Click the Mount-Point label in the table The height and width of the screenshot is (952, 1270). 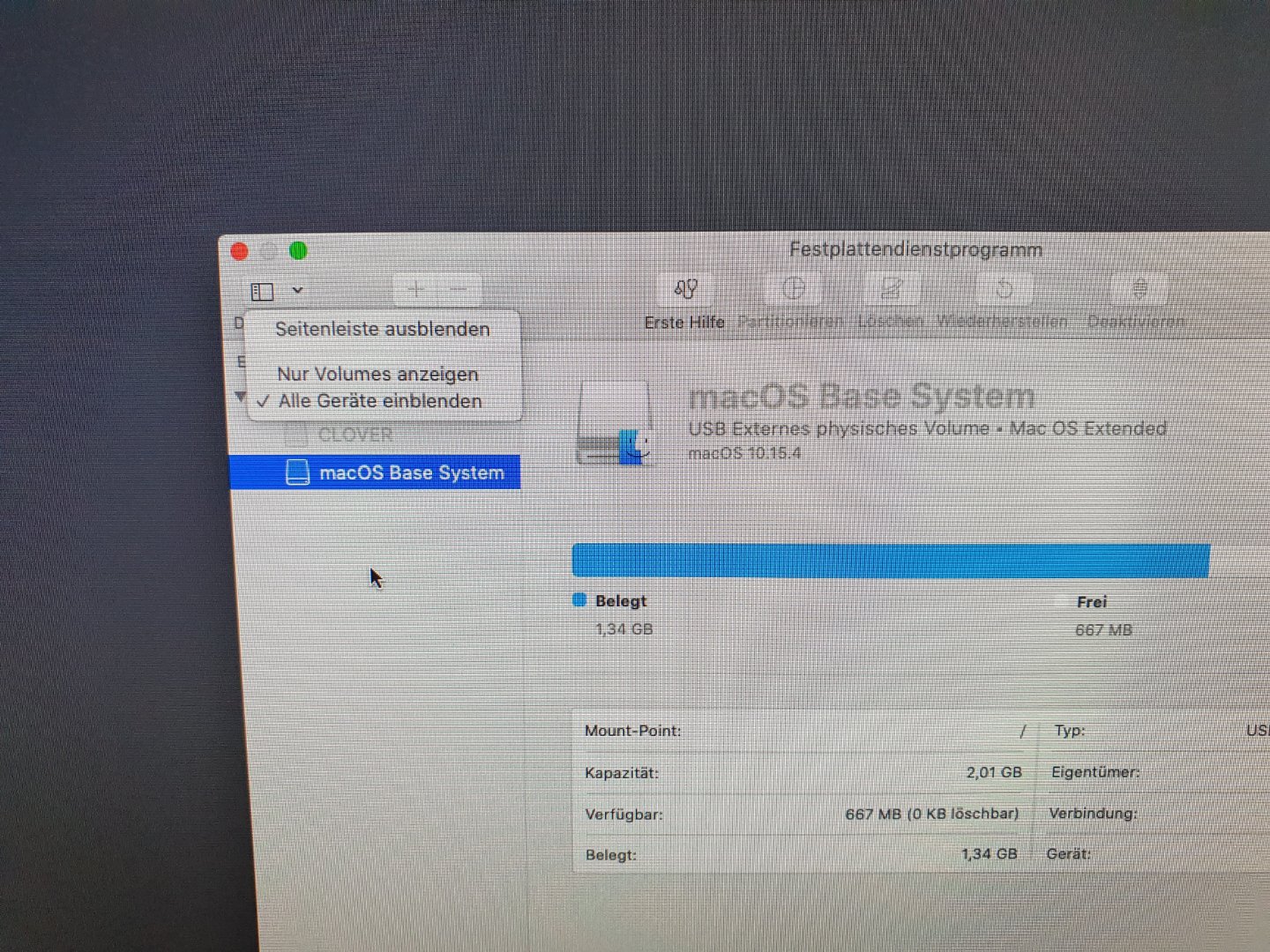[x=633, y=731]
